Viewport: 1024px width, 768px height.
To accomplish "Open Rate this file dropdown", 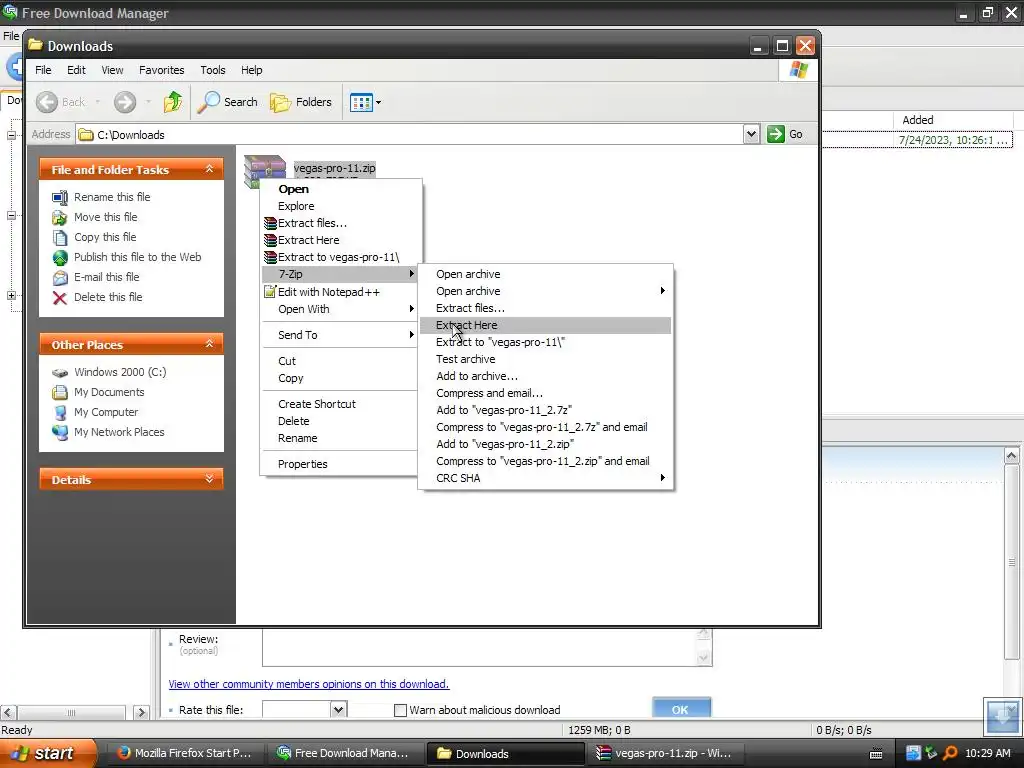I will click(338, 709).
